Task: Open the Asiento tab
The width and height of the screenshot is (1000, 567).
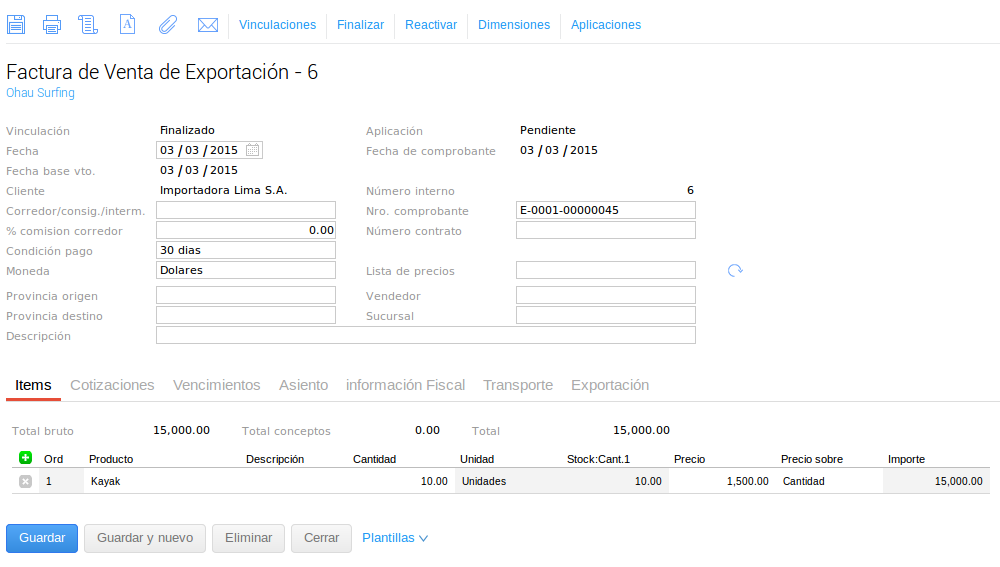Action: click(304, 385)
